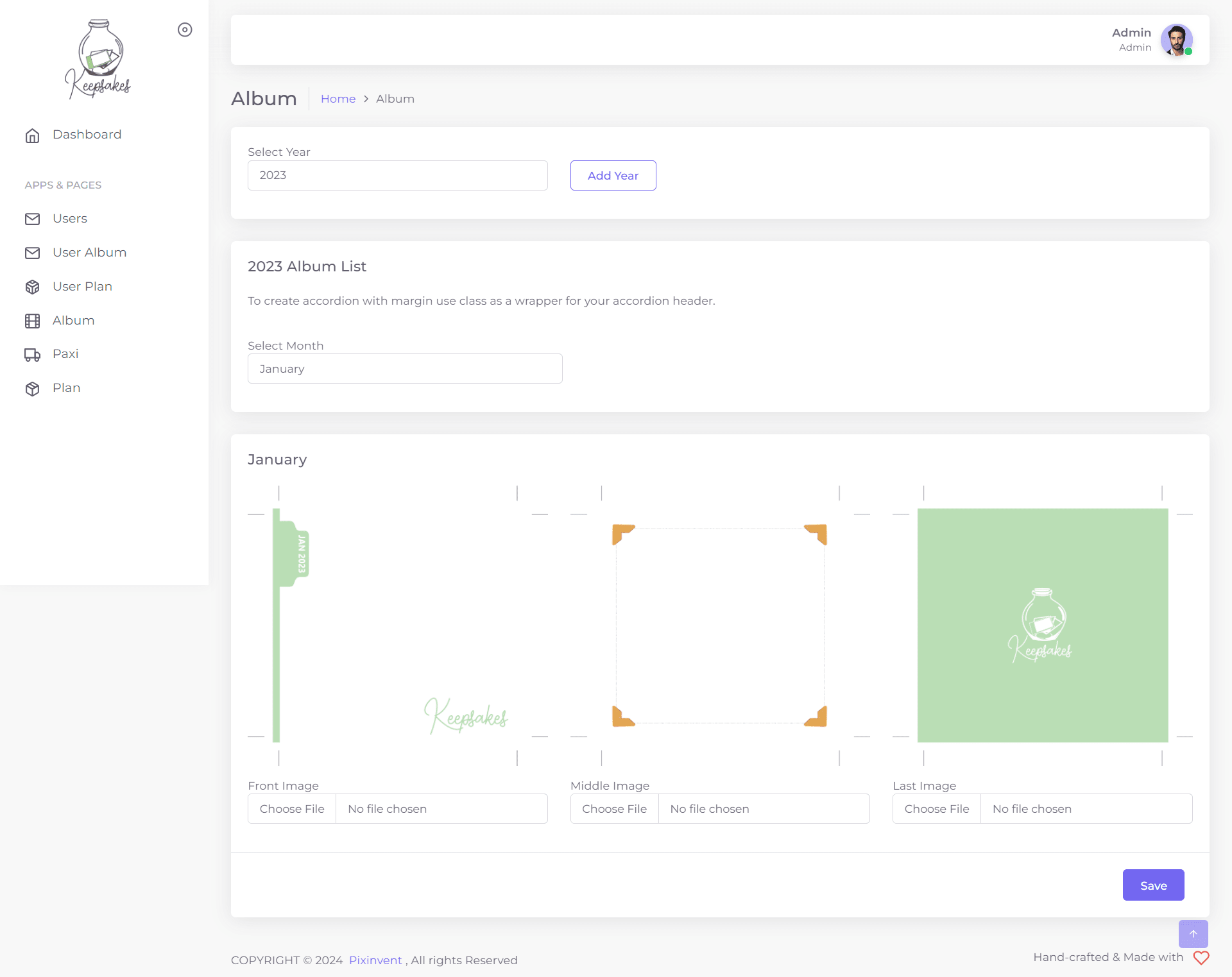Image resolution: width=1232 pixels, height=977 pixels.
Task: Click the Keepsakes jar logo in sidebar
Action: (98, 59)
